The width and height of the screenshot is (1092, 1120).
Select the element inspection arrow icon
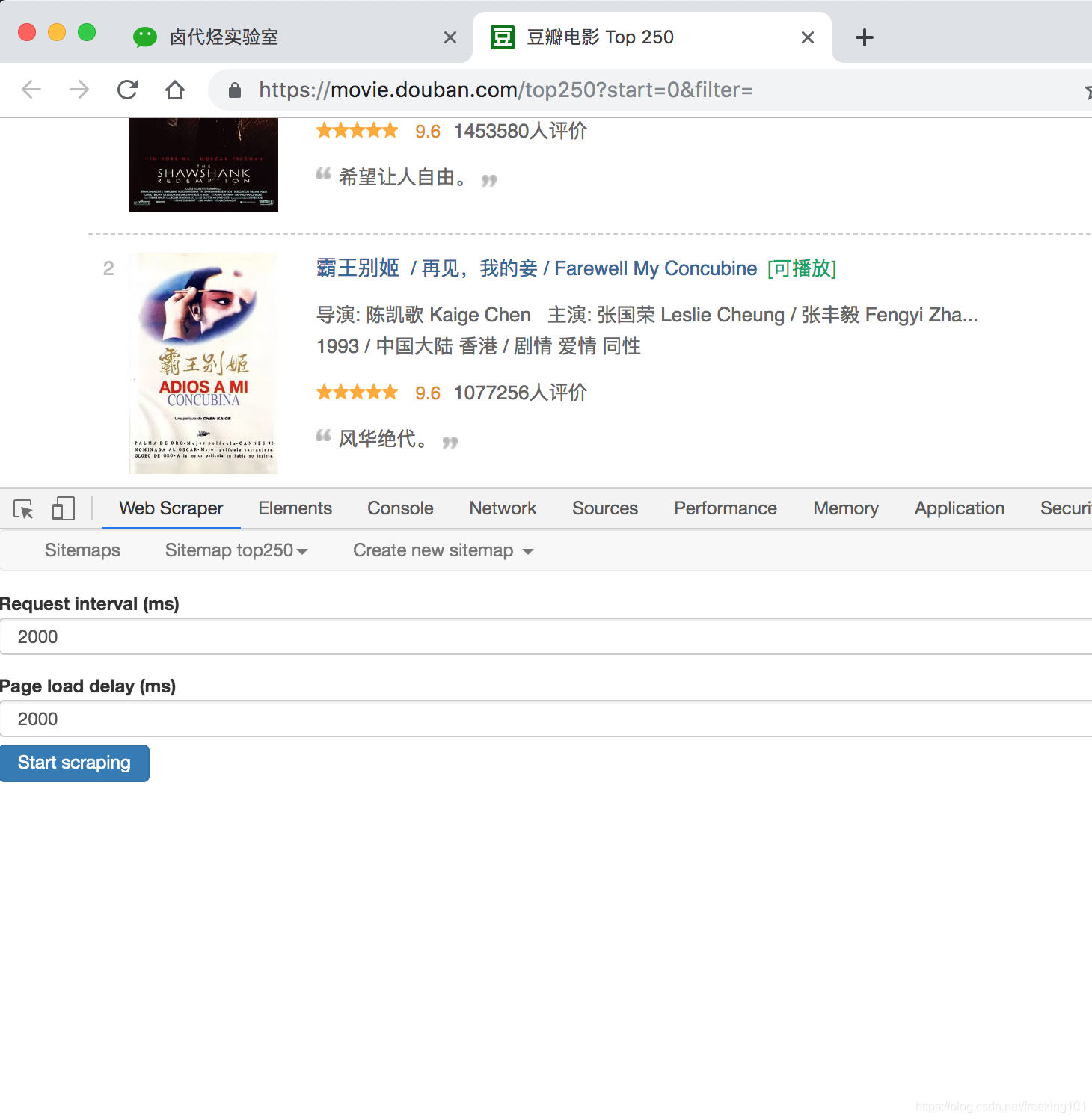coord(22,508)
